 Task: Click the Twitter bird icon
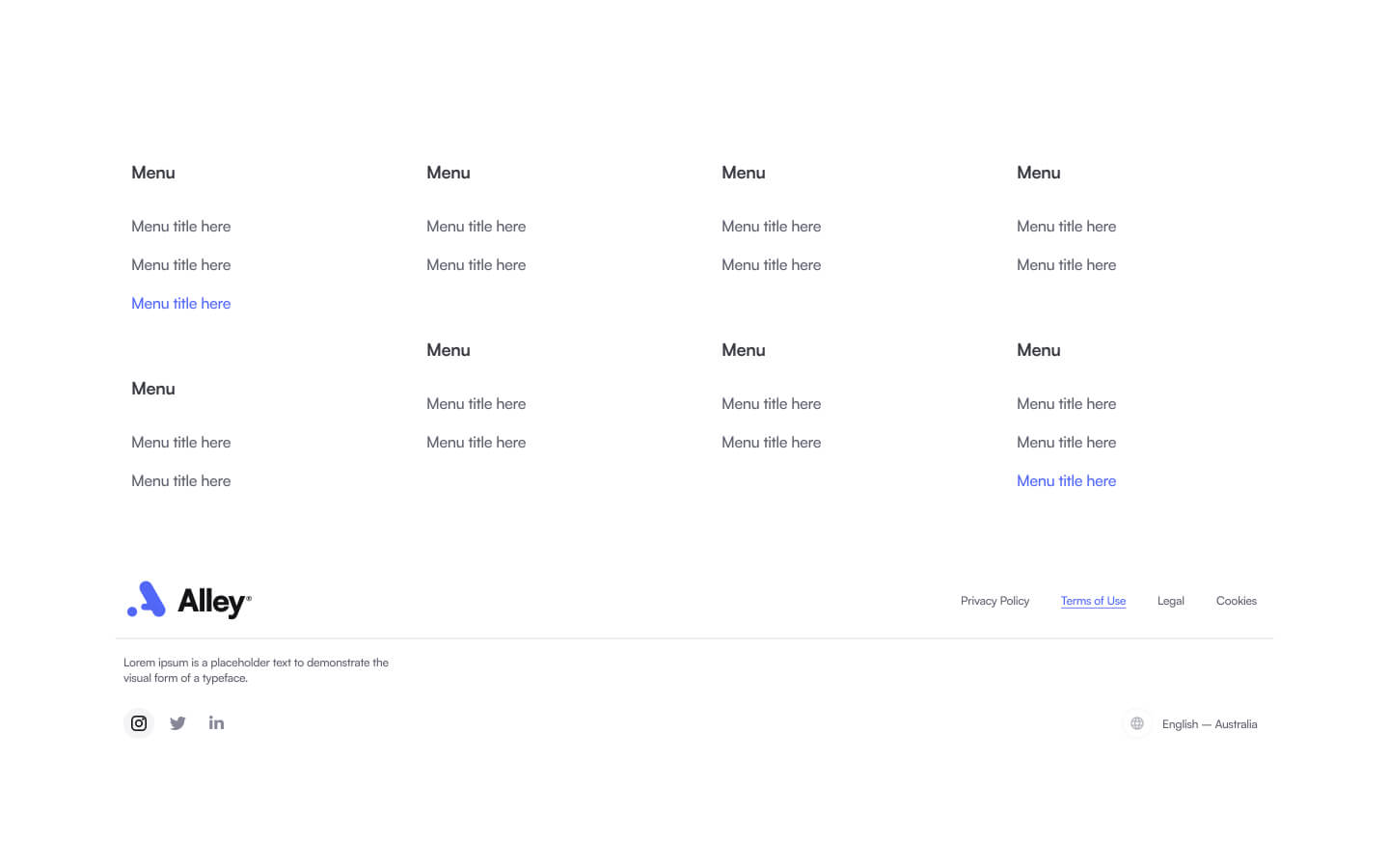[x=177, y=723]
